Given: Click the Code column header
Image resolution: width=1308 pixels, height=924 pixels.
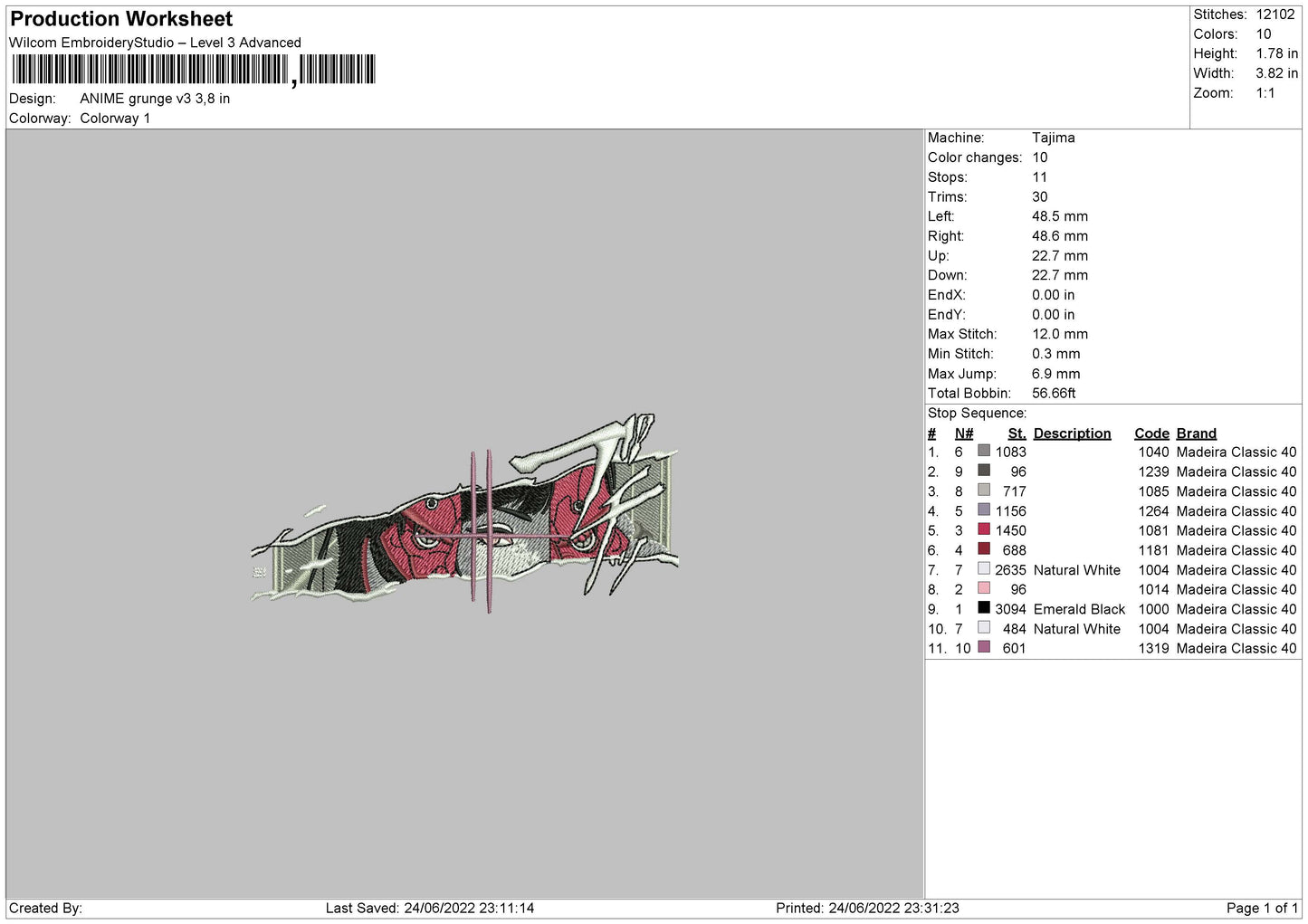Looking at the screenshot, I should click(1151, 433).
